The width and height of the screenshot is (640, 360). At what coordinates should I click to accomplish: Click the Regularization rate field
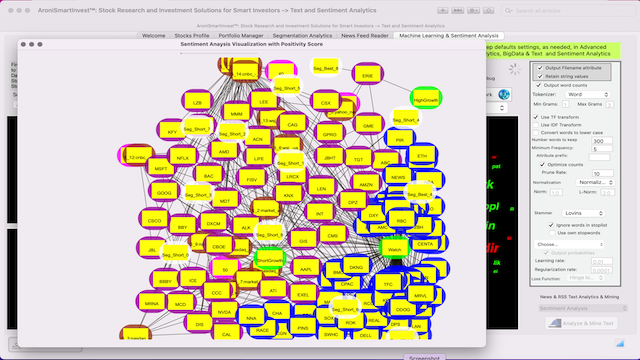click(x=602, y=270)
